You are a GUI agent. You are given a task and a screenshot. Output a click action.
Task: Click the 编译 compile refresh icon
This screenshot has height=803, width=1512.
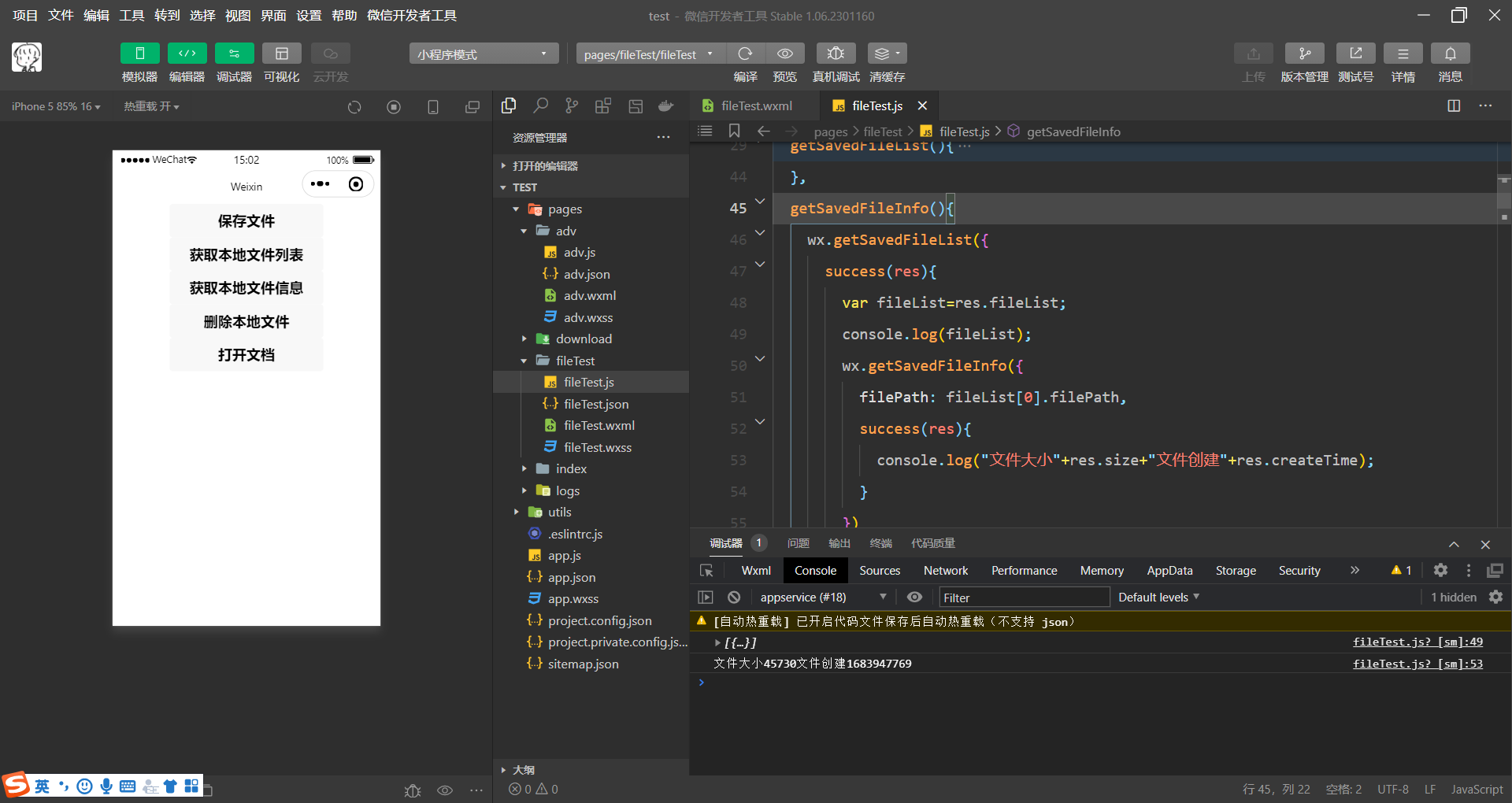tap(745, 54)
